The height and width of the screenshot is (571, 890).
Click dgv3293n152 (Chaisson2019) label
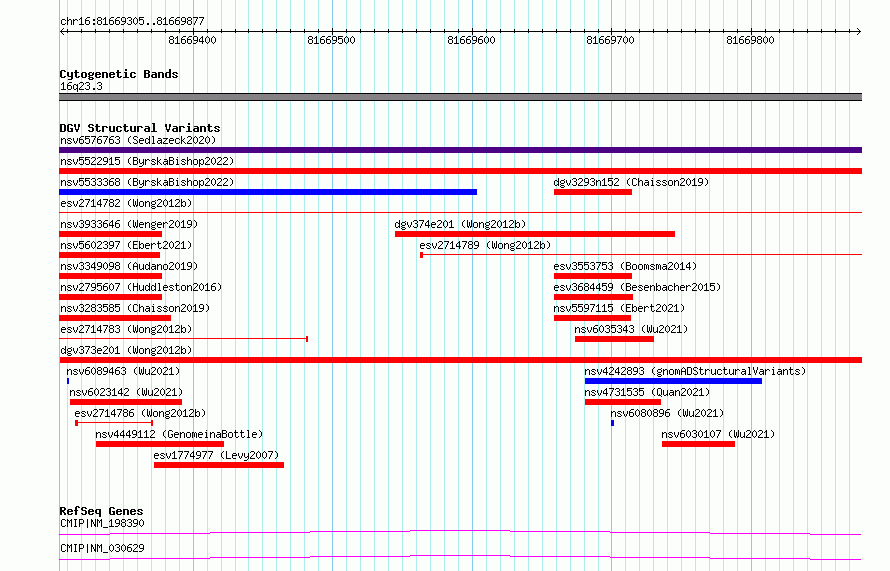pos(631,182)
